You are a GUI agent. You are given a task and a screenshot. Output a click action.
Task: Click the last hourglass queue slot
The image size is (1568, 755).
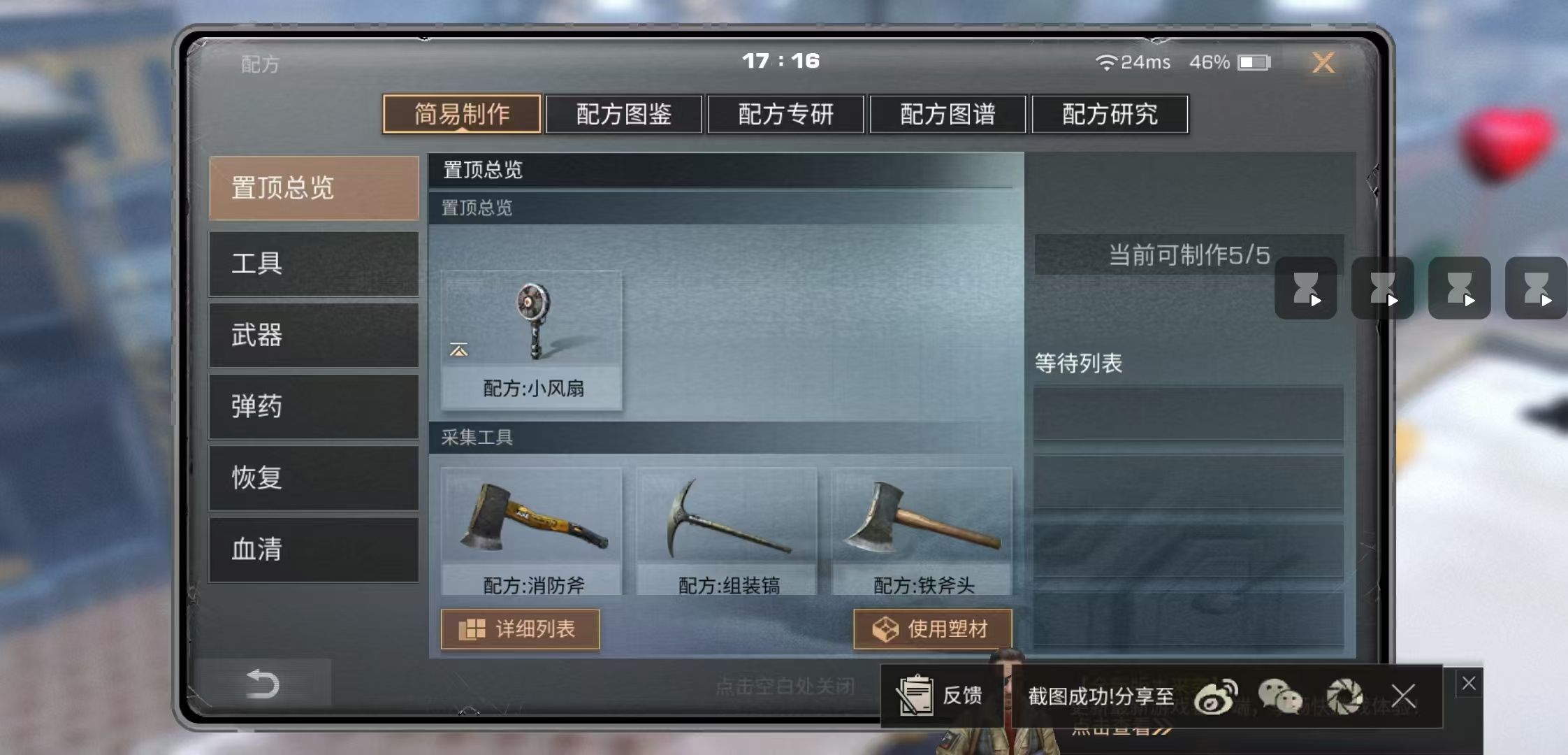point(1536,288)
